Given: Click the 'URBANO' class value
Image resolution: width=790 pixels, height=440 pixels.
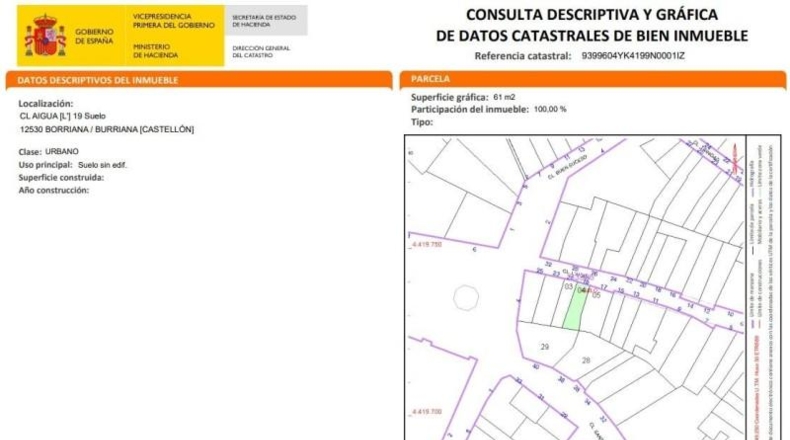Looking at the screenshot, I should point(61,151).
